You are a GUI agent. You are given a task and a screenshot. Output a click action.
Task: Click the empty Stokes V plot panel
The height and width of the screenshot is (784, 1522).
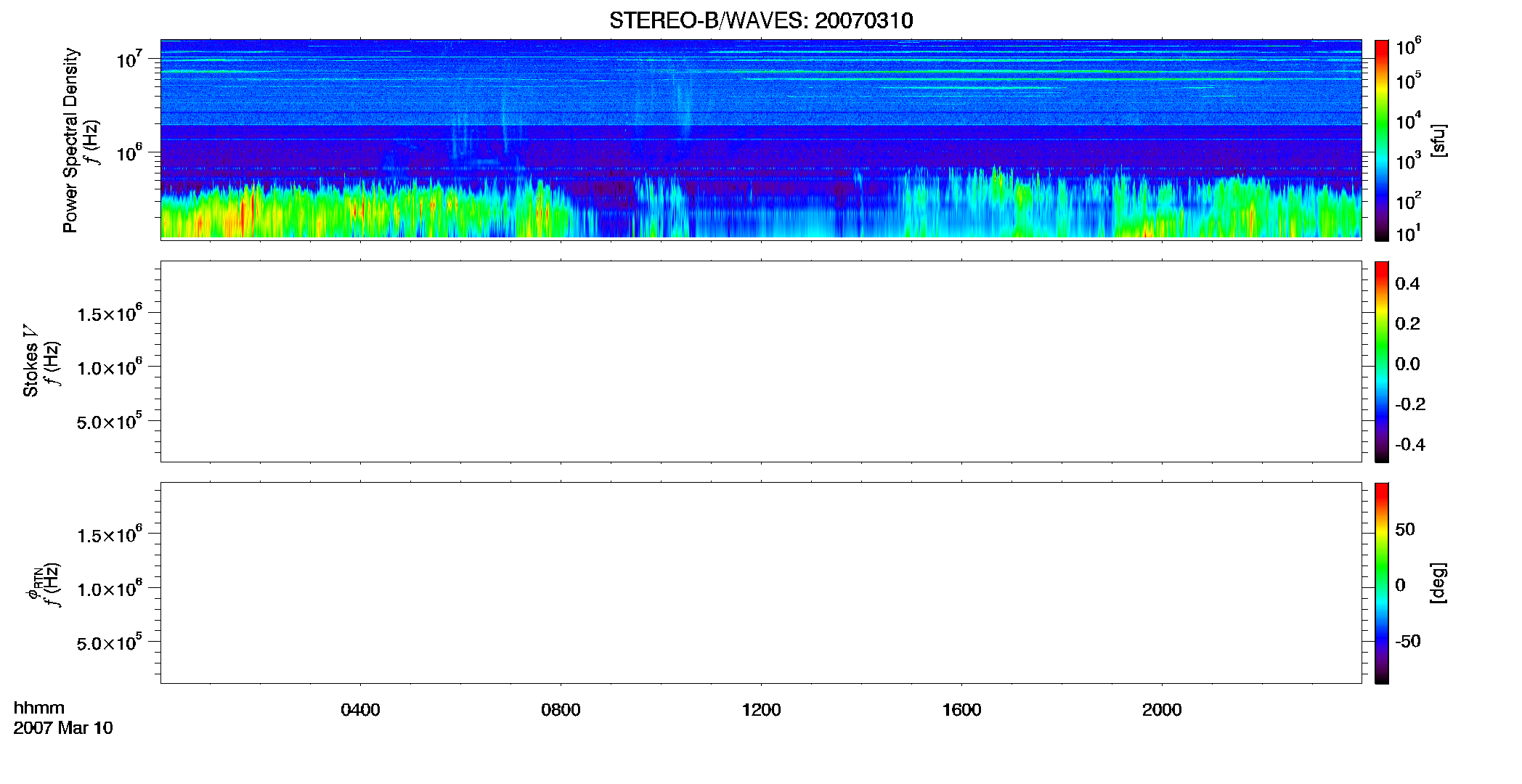click(761, 362)
